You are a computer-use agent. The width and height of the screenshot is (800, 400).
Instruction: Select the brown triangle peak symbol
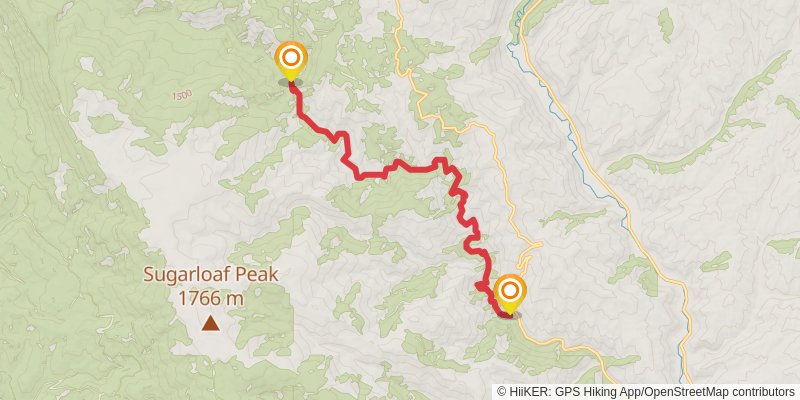(x=210, y=323)
